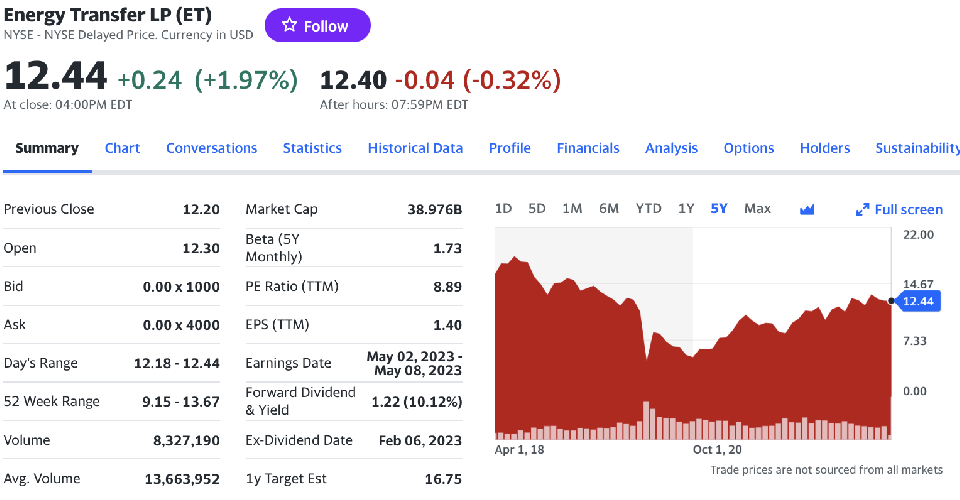This screenshot has width=960, height=500.
Task: Open the Chart tab
Action: [x=122, y=148]
